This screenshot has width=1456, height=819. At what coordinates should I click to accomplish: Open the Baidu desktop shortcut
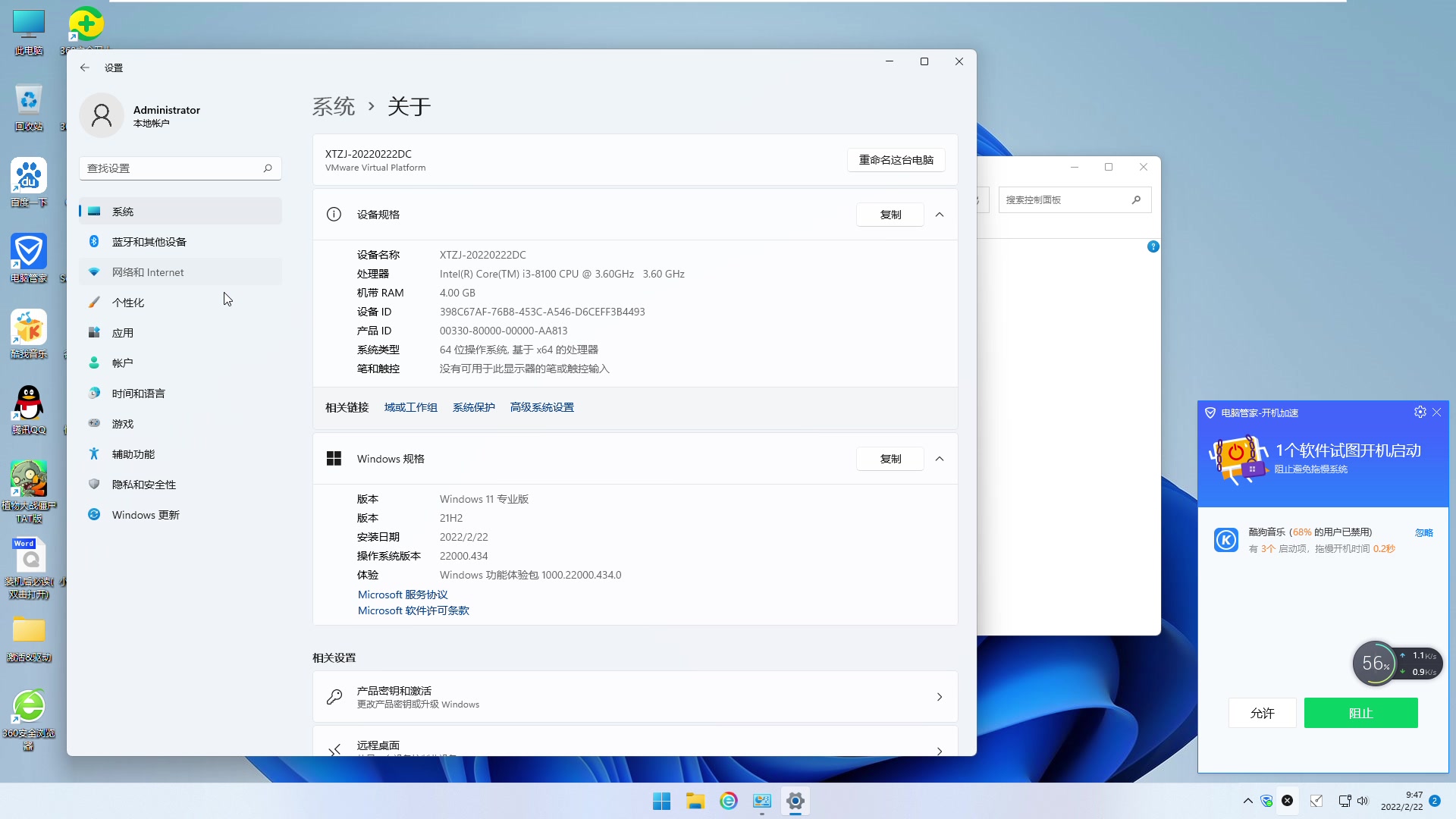tap(29, 183)
